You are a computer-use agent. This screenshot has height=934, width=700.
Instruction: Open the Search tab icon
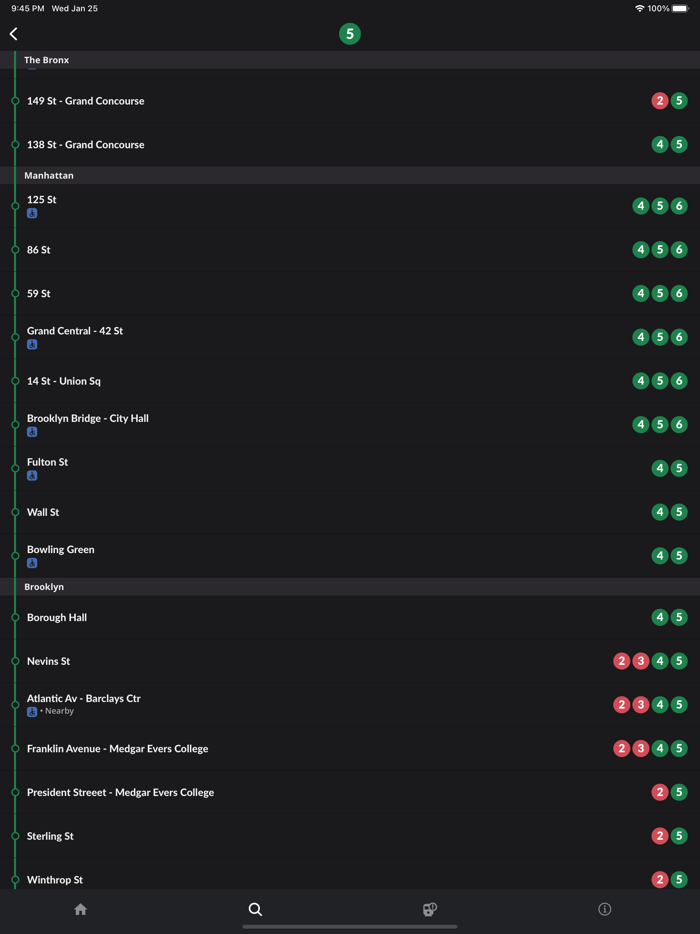click(255, 909)
